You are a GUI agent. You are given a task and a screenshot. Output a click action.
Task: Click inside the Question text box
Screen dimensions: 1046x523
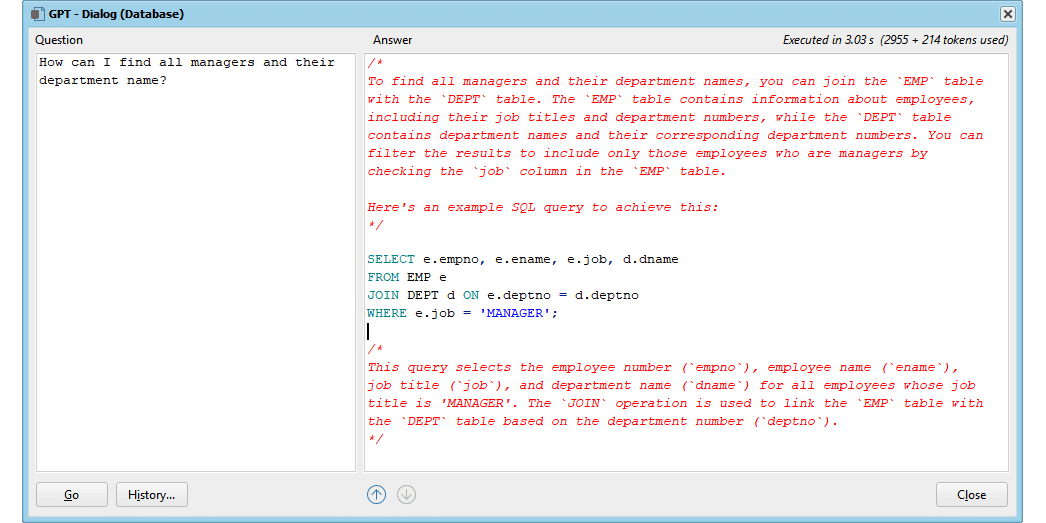tap(195, 262)
